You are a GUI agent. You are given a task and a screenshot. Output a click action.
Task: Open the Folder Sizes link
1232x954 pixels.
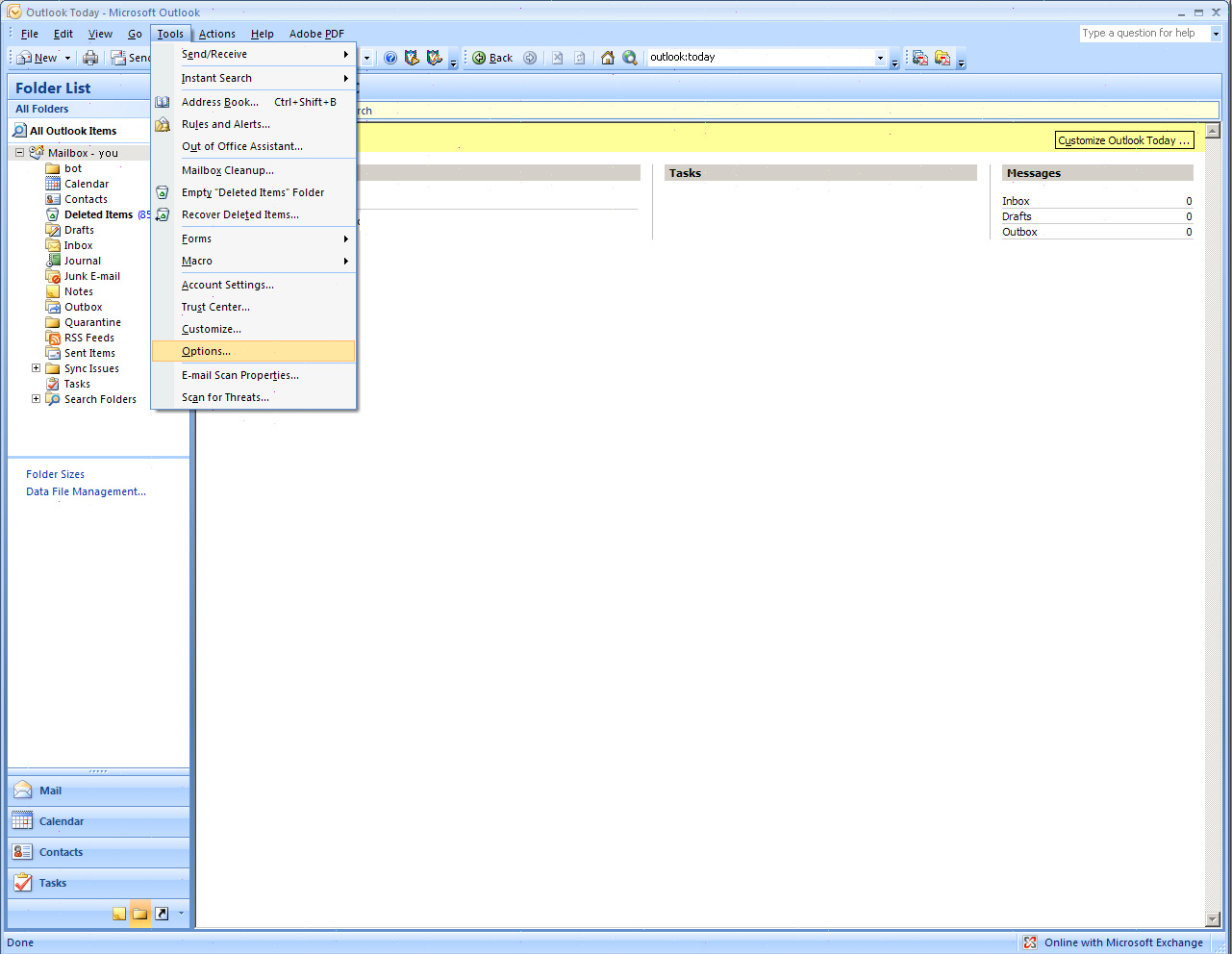55,475
